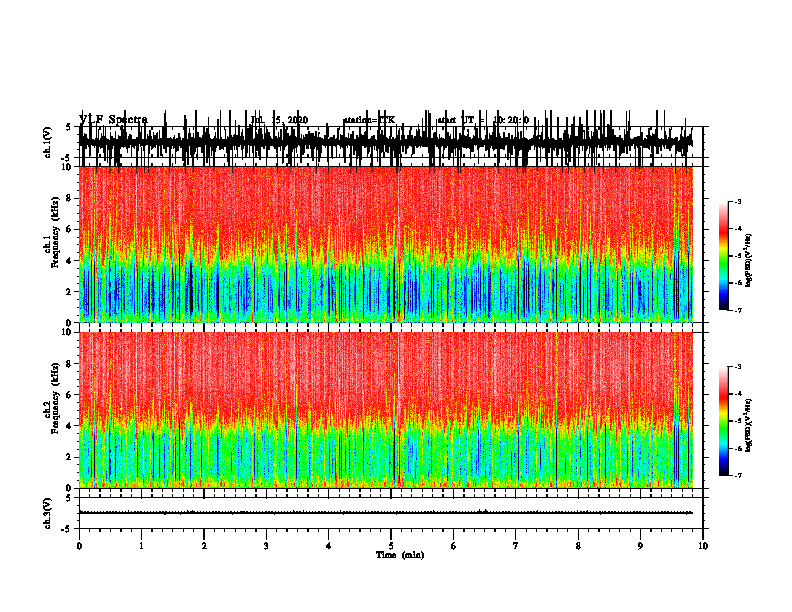792x612 pixels.
Task: Click time axis tick label '8'
Action: click(x=578, y=546)
